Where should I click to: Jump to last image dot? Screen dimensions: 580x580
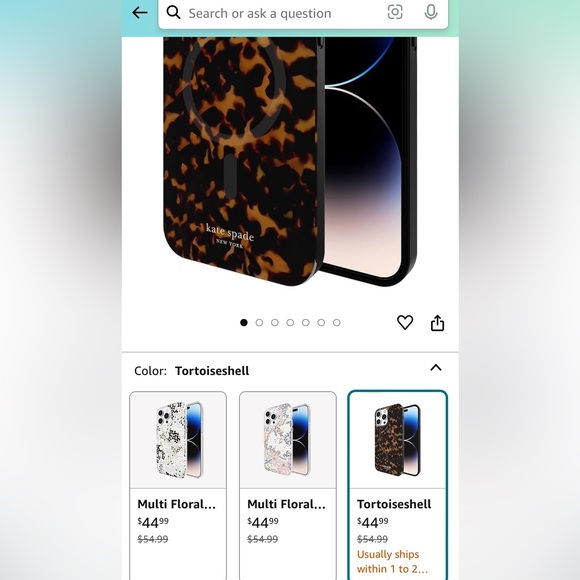coord(337,323)
